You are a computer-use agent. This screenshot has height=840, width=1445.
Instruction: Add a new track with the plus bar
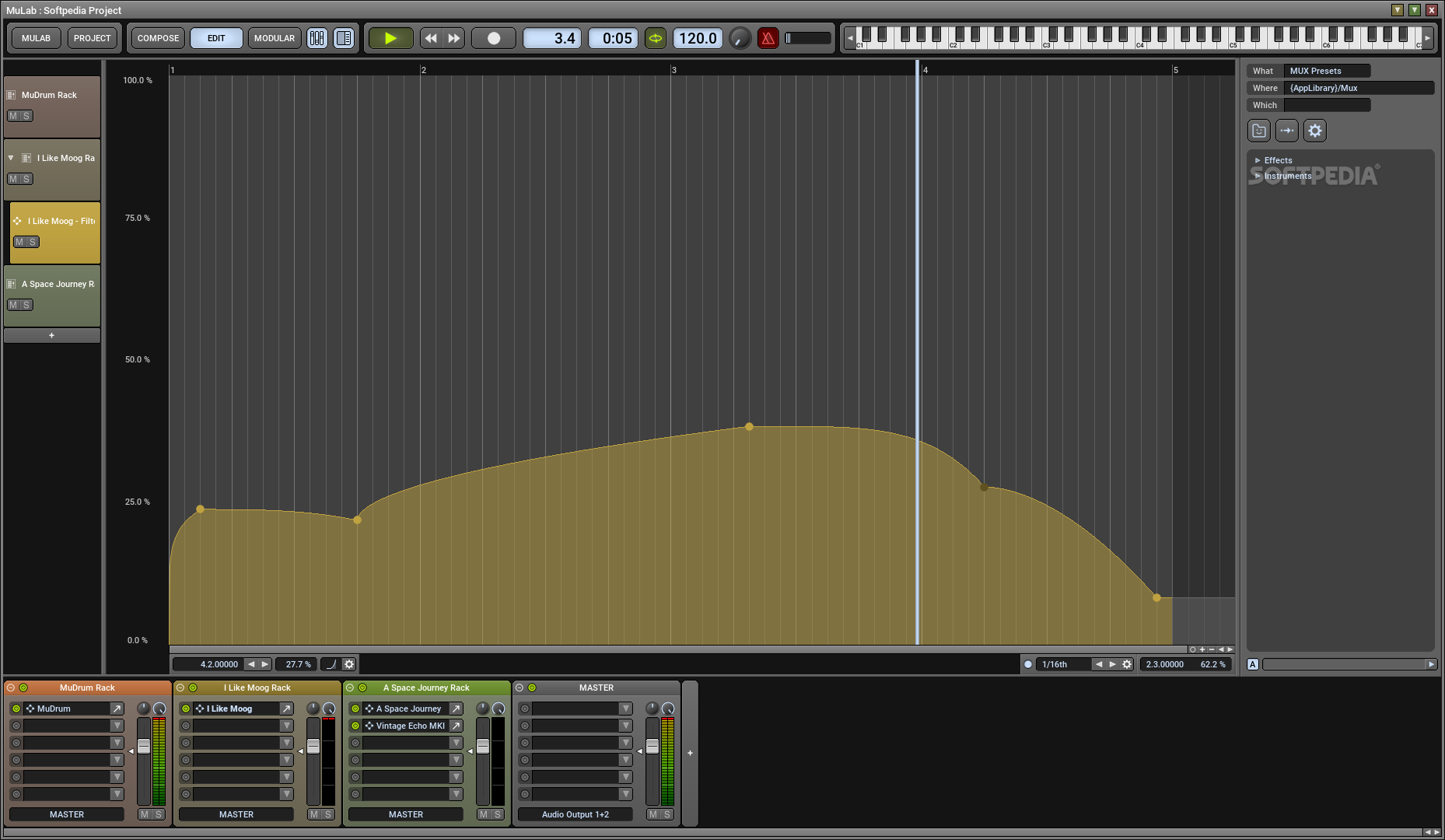[x=52, y=335]
